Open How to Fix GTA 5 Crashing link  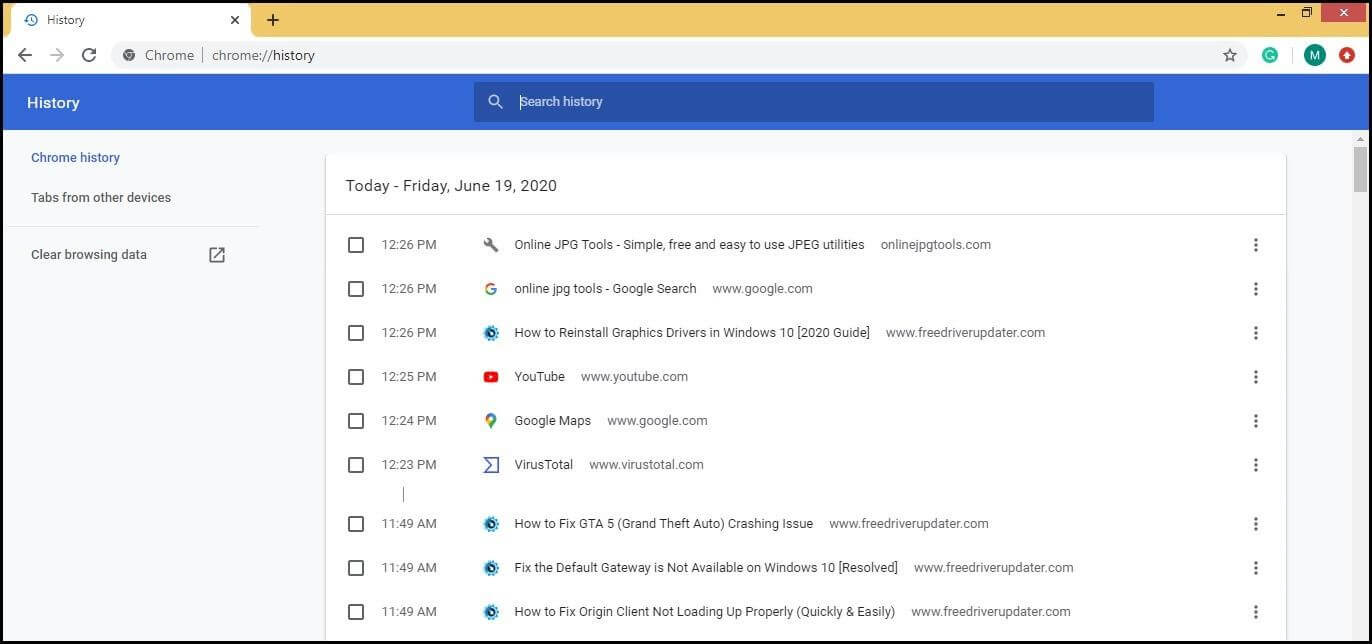[x=663, y=524]
